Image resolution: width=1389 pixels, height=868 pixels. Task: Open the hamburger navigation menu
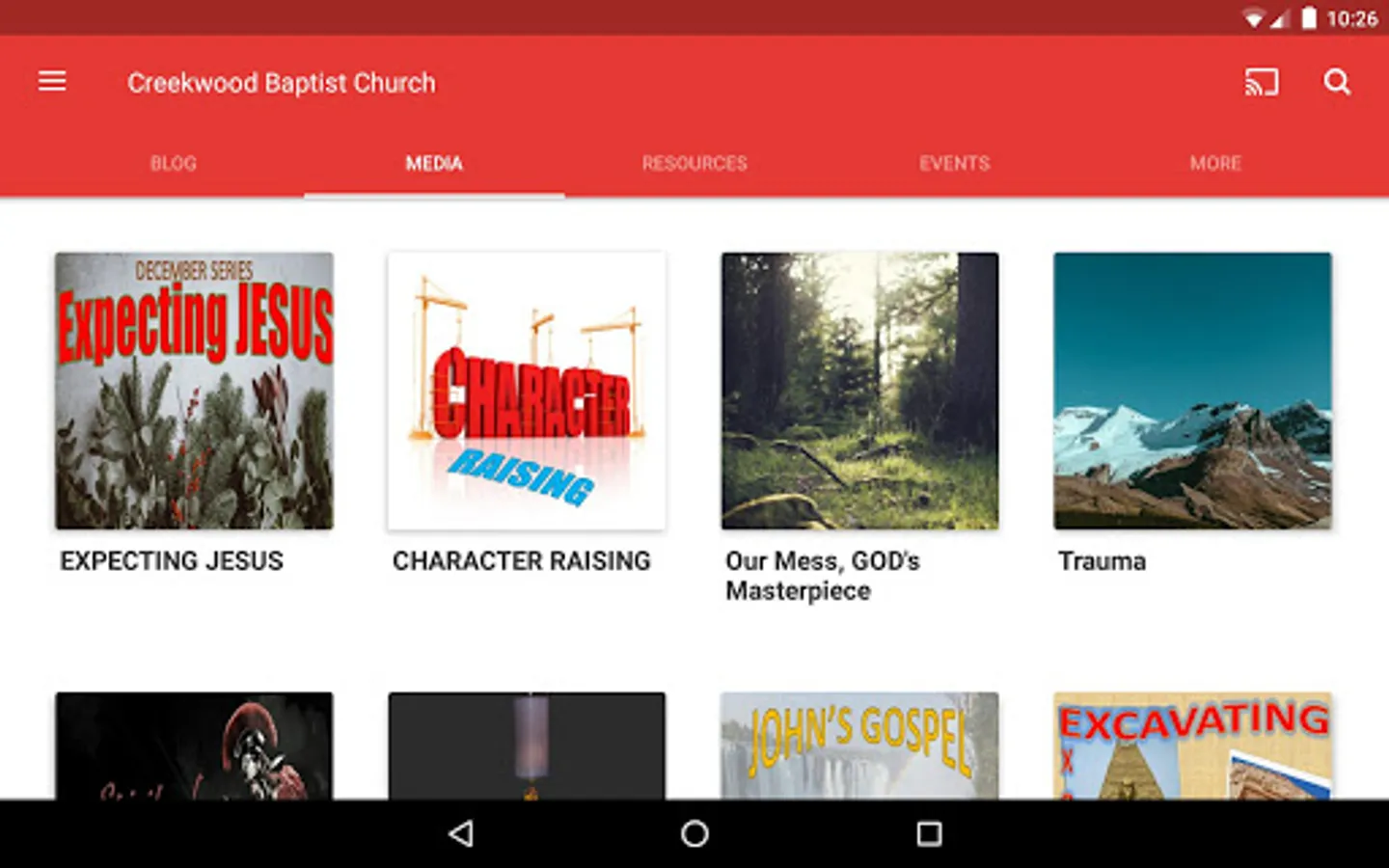tap(52, 82)
